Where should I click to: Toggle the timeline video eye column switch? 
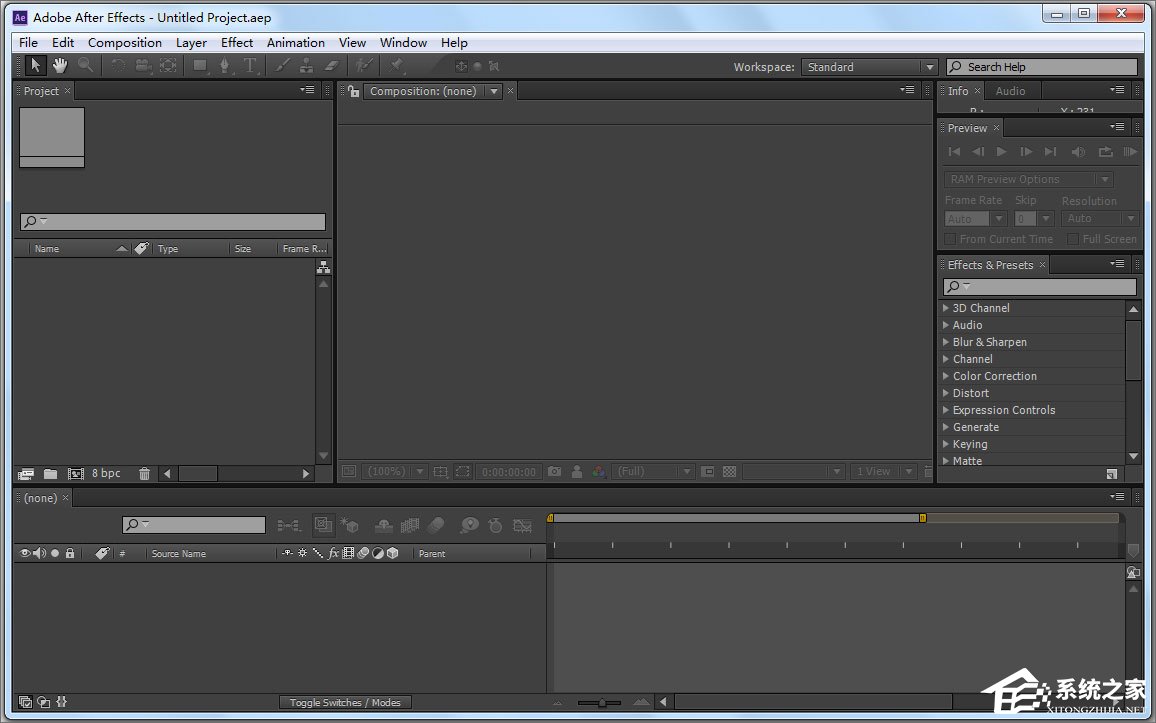24,553
